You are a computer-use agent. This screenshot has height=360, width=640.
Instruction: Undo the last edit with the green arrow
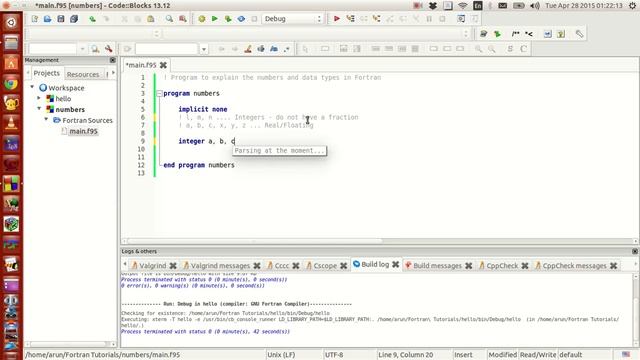pyautogui.click(x=93, y=19)
